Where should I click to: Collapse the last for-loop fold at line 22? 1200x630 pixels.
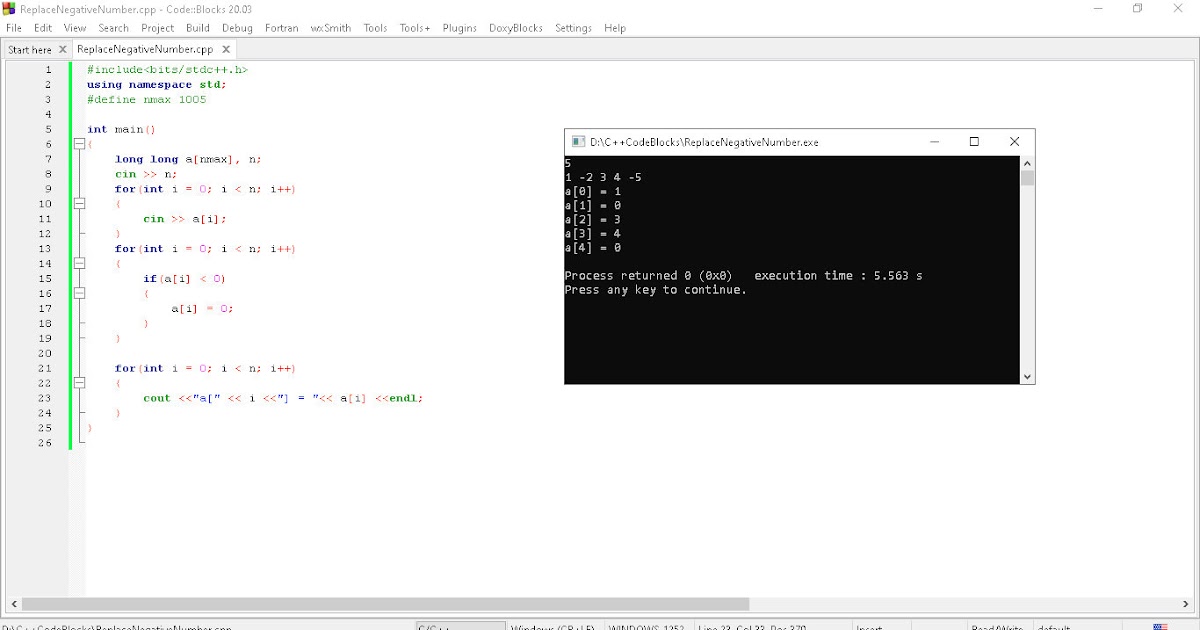(80, 383)
